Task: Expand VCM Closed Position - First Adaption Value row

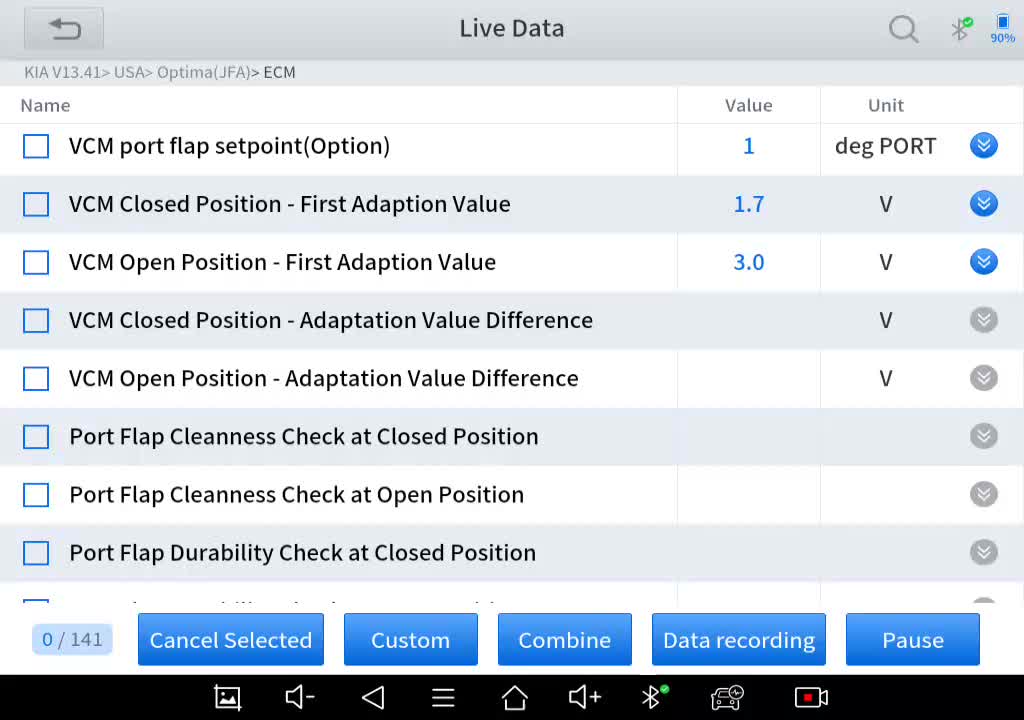Action: pos(984,204)
